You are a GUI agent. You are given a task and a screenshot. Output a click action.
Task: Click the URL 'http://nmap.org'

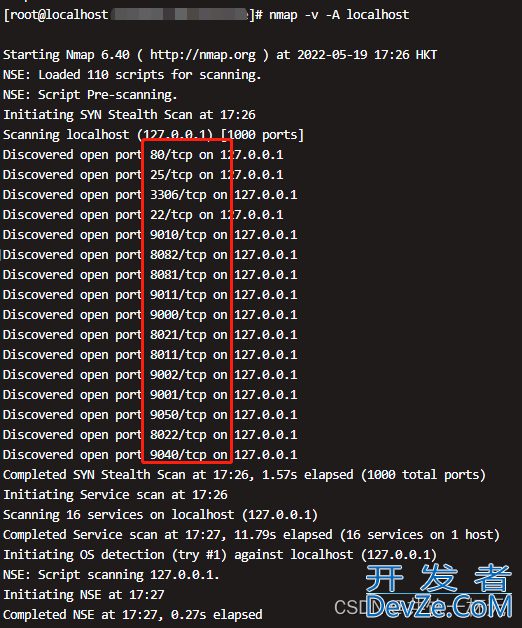point(203,55)
